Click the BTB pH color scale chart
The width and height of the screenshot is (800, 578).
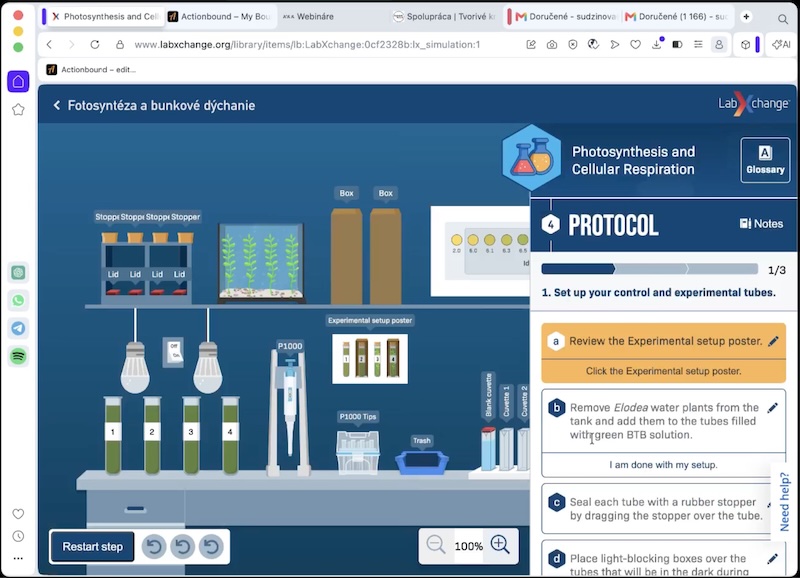click(481, 251)
